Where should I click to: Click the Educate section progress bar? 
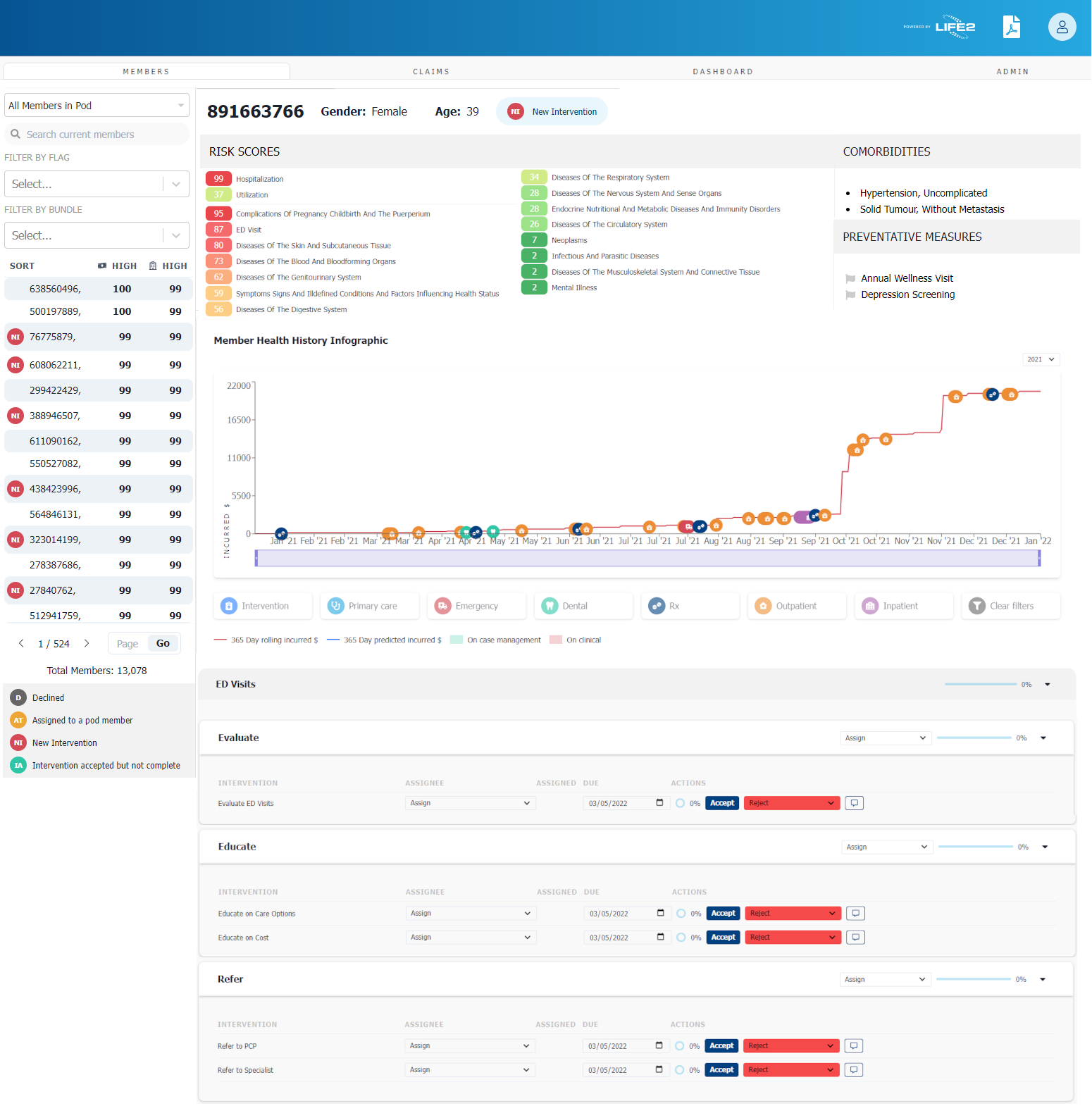(976, 847)
